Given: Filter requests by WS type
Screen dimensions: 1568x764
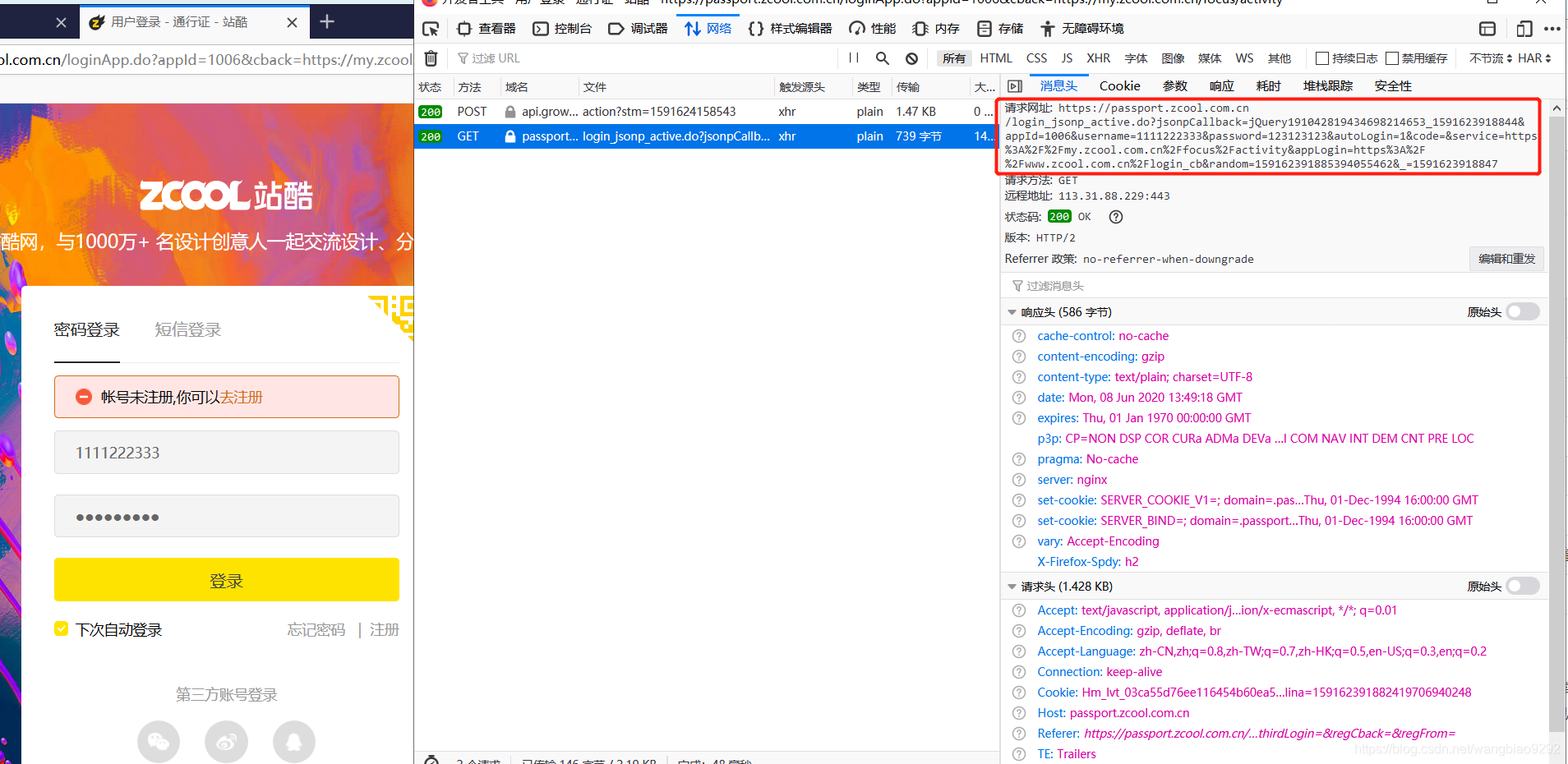Looking at the screenshot, I should (x=1244, y=58).
